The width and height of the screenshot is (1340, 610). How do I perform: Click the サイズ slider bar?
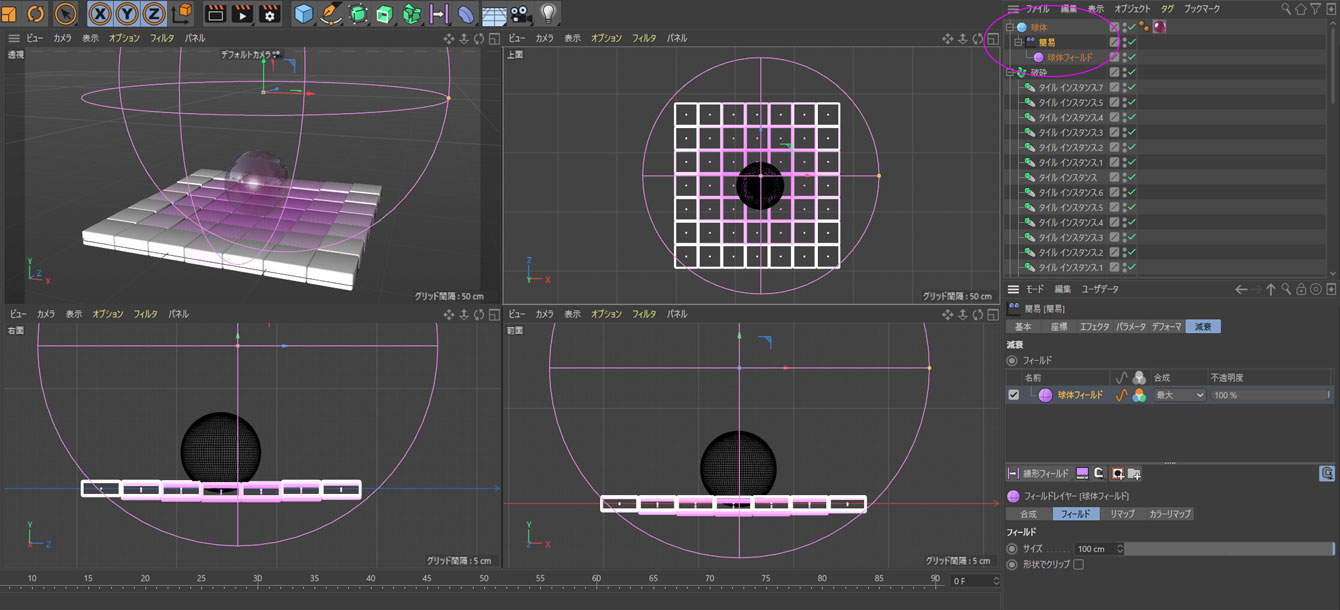1229,549
